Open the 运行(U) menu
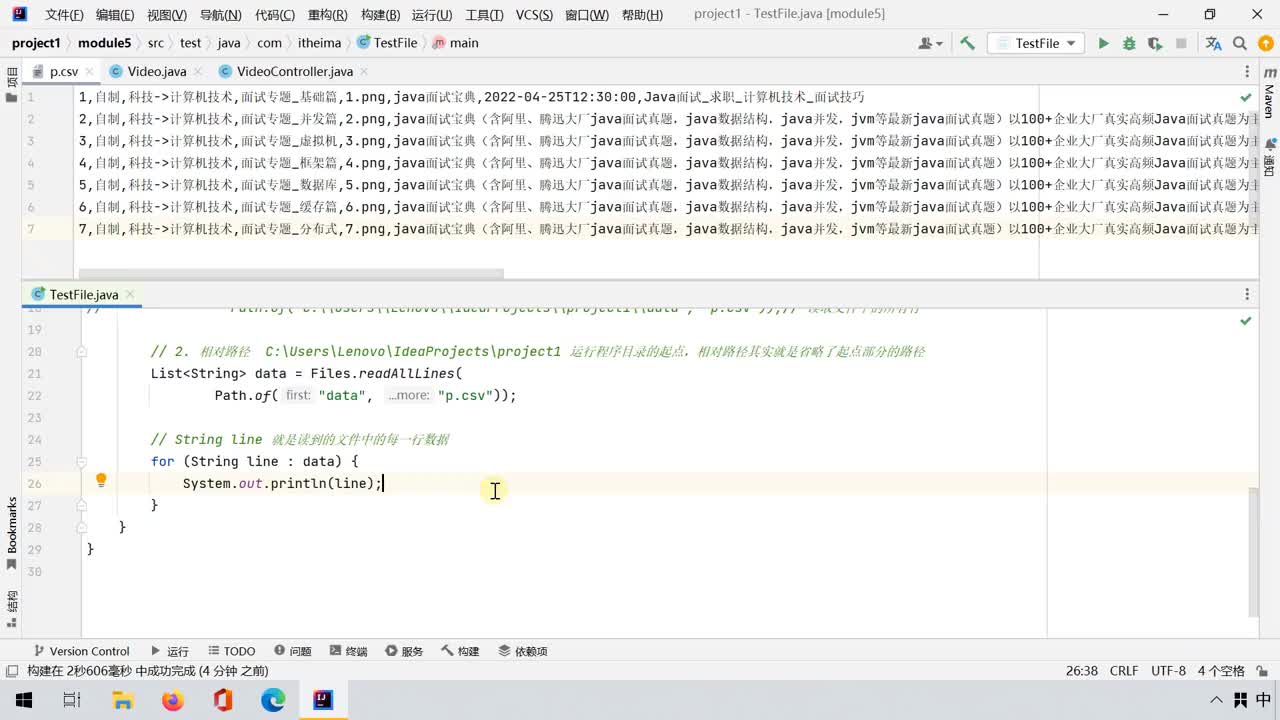The image size is (1280, 720). coord(433,15)
